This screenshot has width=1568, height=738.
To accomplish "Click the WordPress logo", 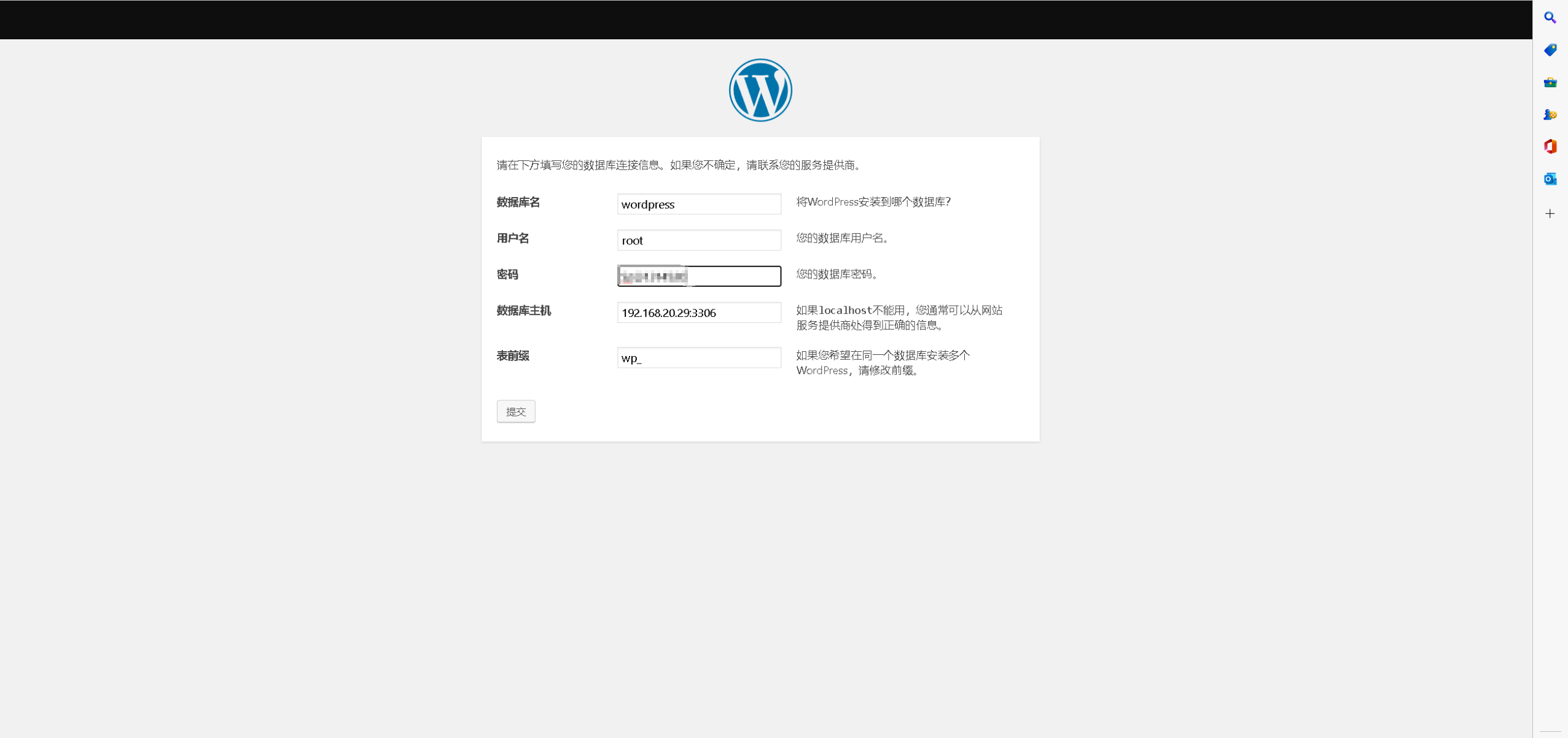I will [x=760, y=90].
